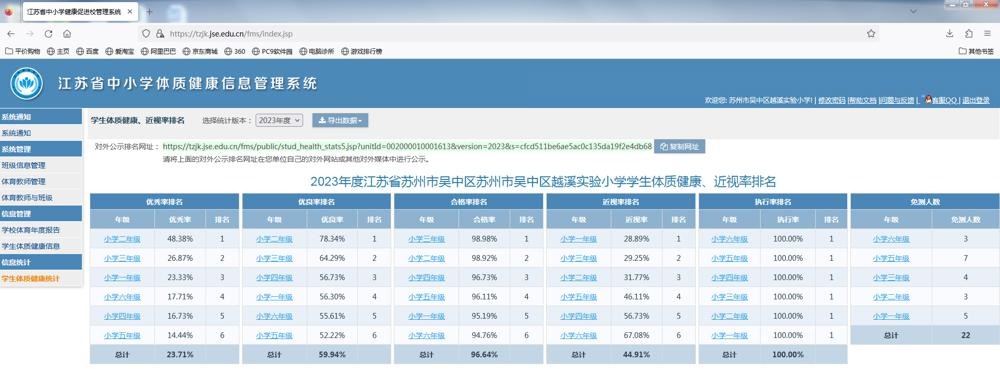Open the browser downloads panel

point(950,33)
